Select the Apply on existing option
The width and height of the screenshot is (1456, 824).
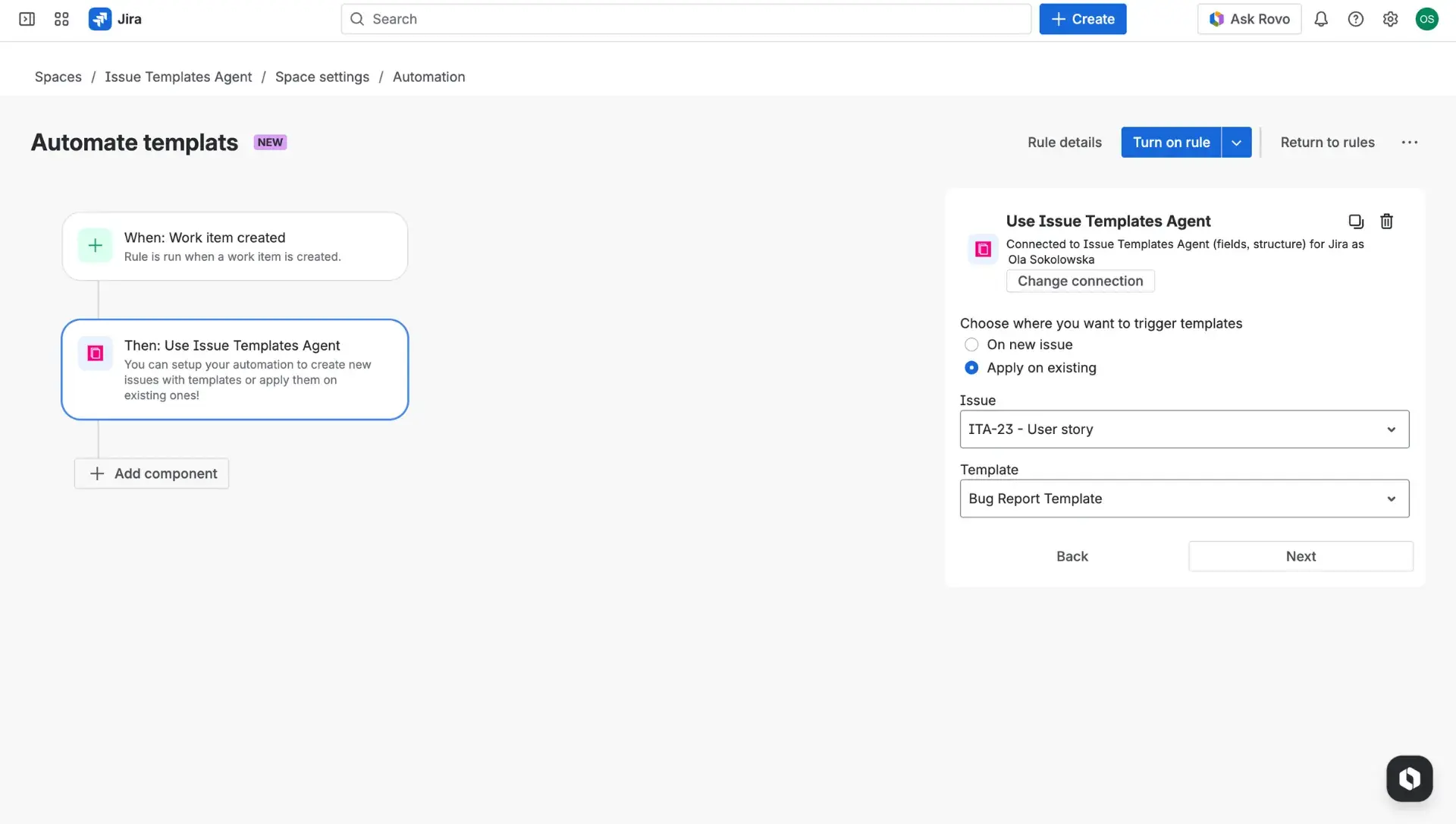point(971,367)
